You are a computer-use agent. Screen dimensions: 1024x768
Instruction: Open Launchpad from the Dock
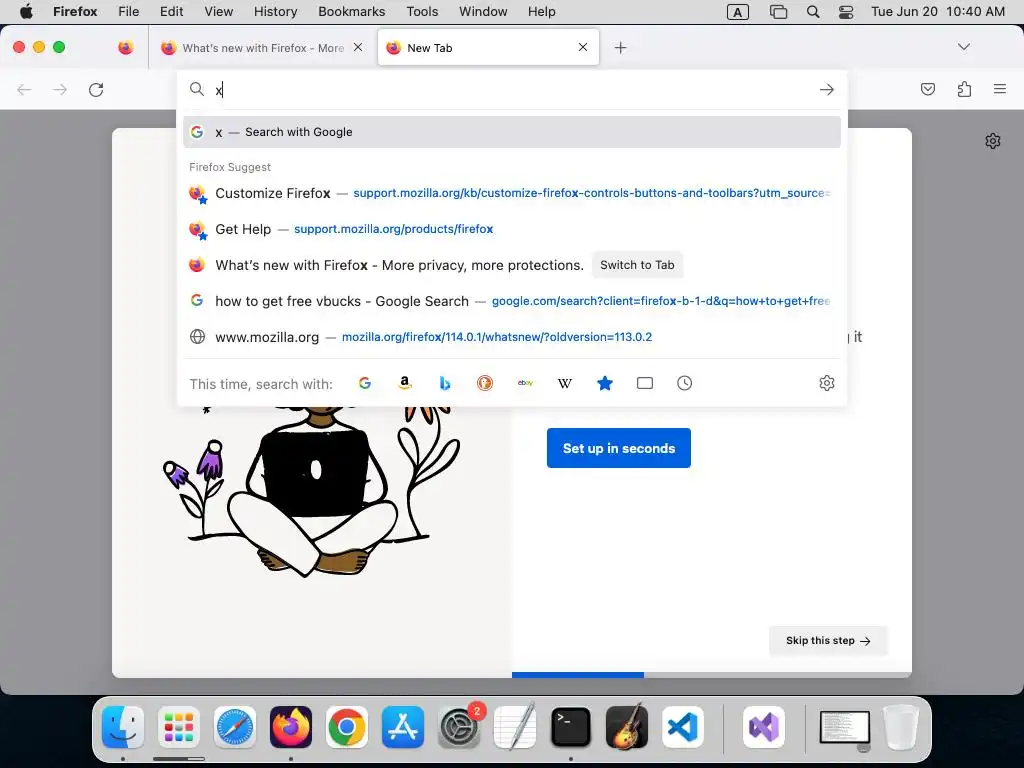tap(178, 727)
